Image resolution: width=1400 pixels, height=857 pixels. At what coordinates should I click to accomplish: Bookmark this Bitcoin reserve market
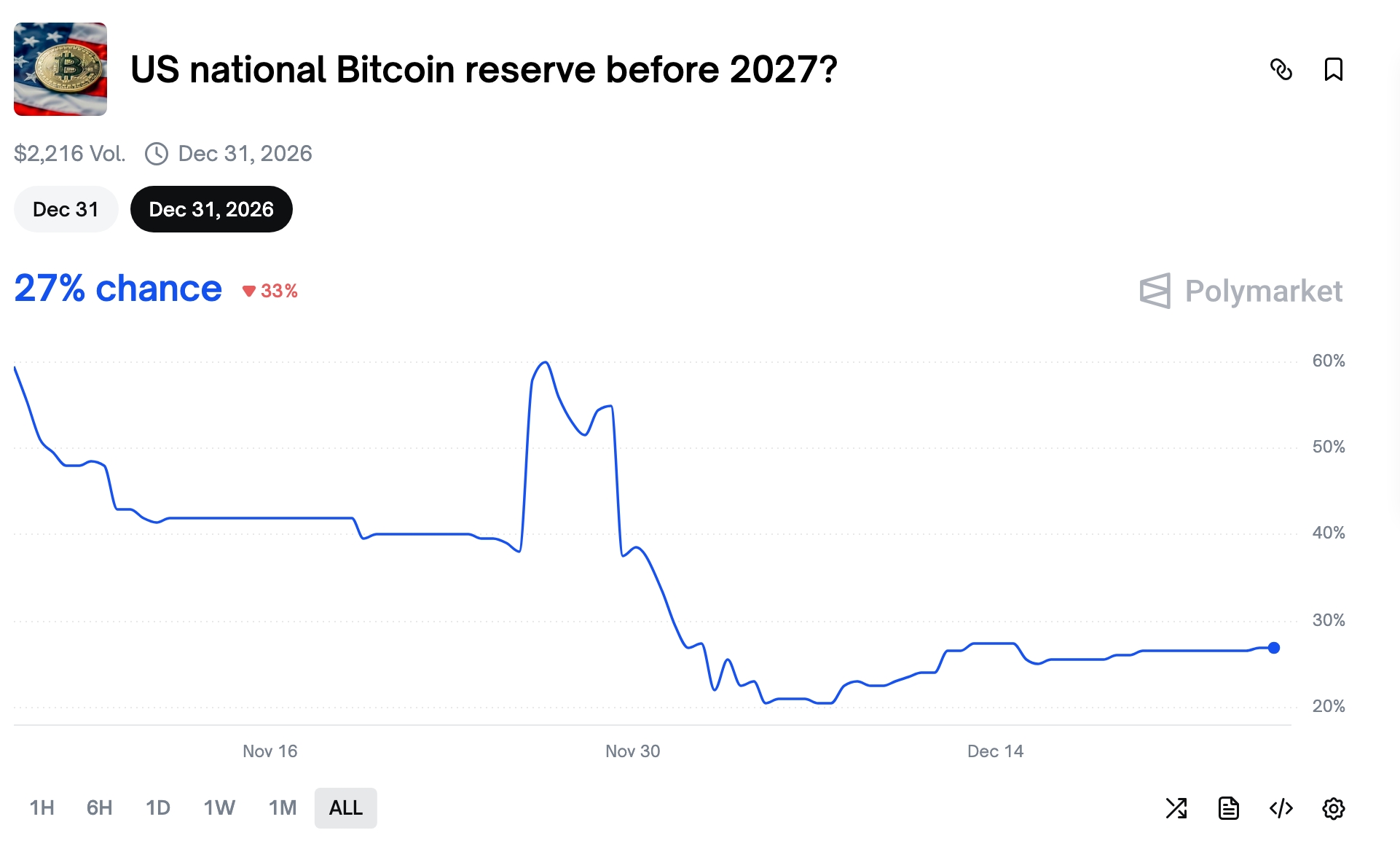(x=1335, y=69)
